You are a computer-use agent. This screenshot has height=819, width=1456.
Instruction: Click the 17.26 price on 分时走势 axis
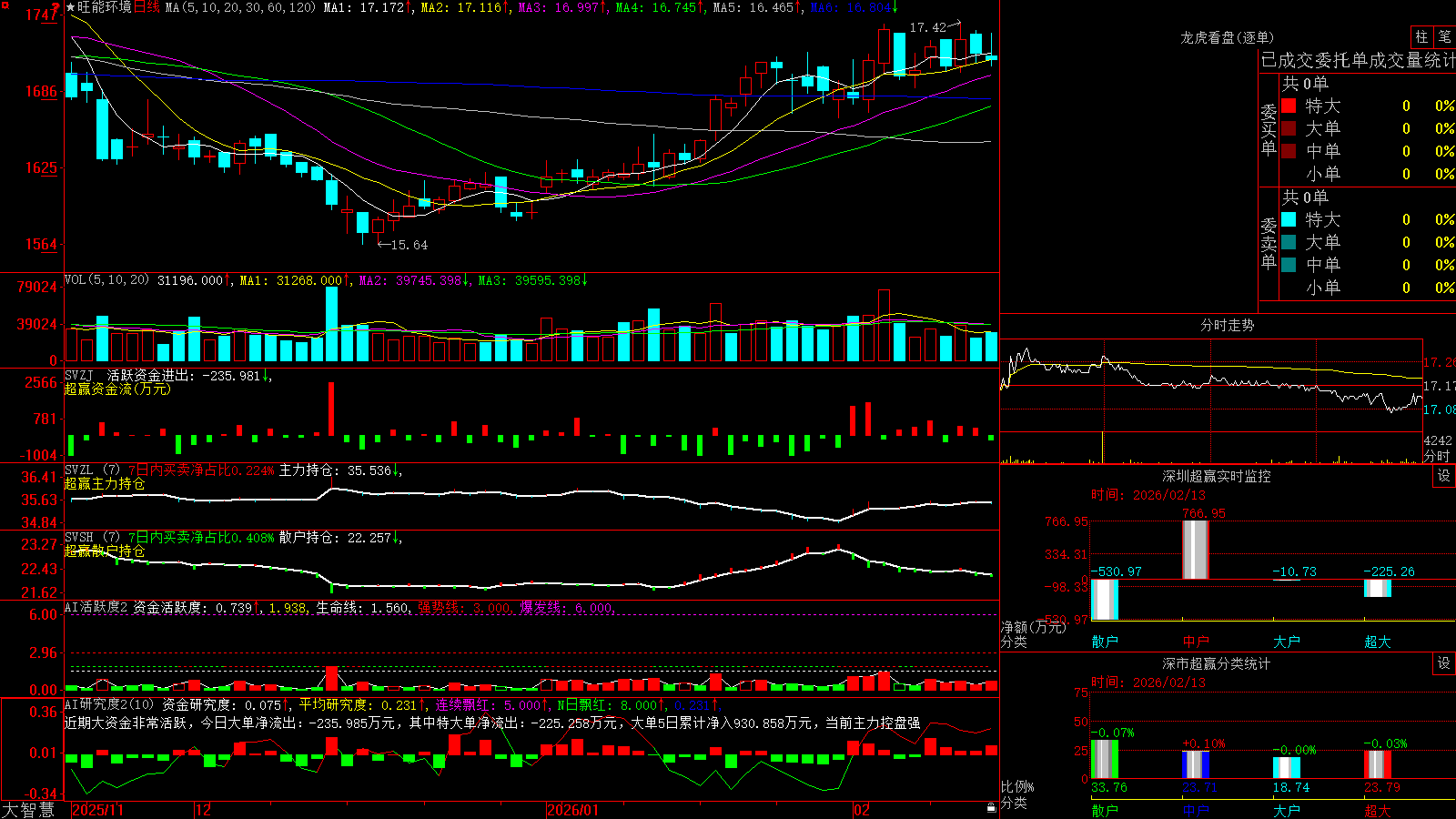click(x=1440, y=362)
